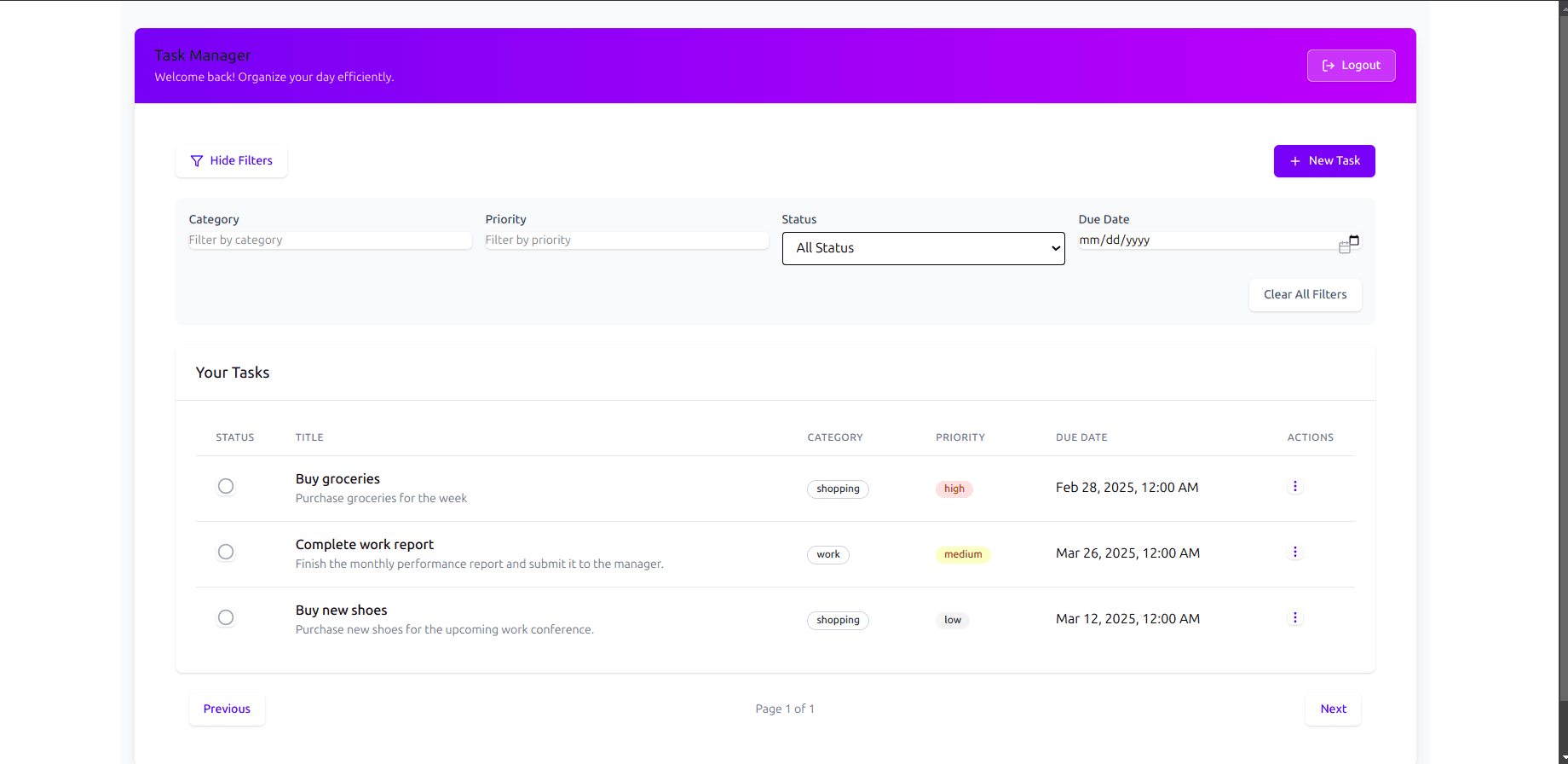Open actions menu for Buy groceries
The image size is (1568, 764).
[1294, 487]
